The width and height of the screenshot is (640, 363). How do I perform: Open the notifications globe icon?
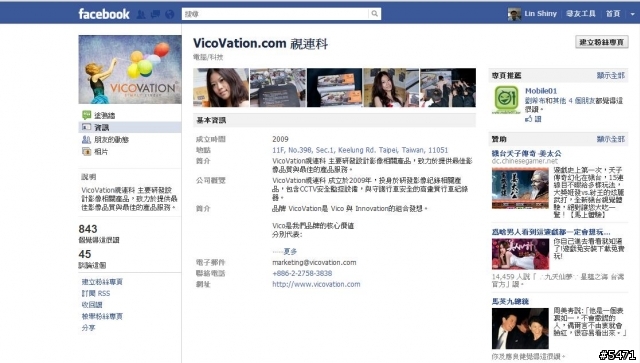point(169,14)
